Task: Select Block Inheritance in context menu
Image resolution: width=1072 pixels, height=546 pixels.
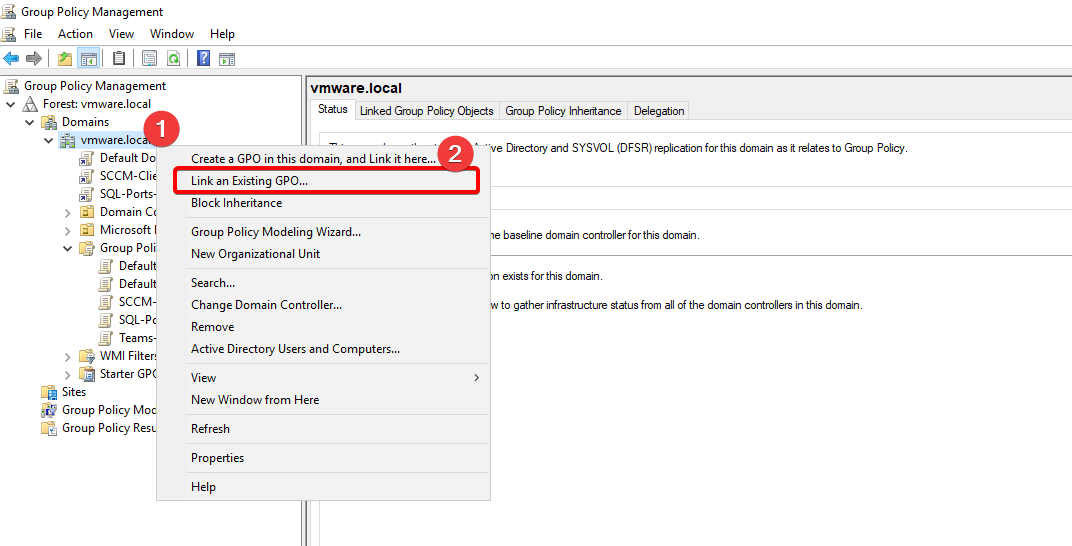Action: point(237,203)
